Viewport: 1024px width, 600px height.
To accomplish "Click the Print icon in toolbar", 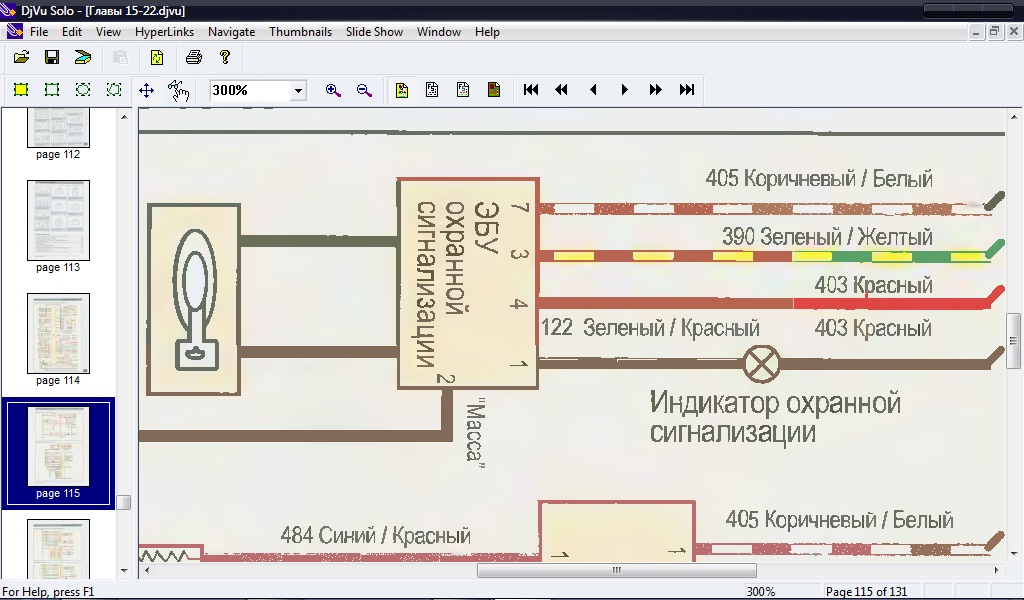I will click(x=194, y=58).
